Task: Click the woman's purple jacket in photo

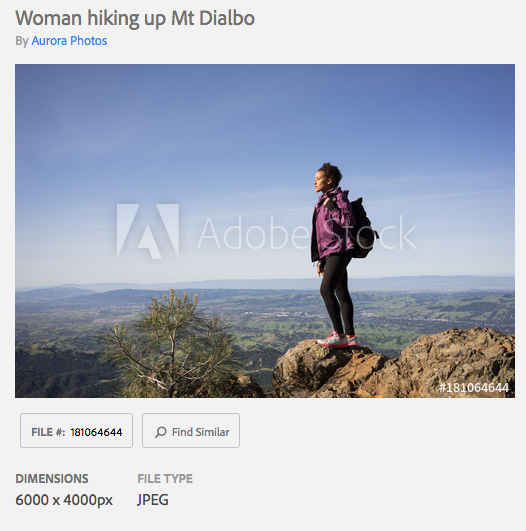Action: (332, 225)
